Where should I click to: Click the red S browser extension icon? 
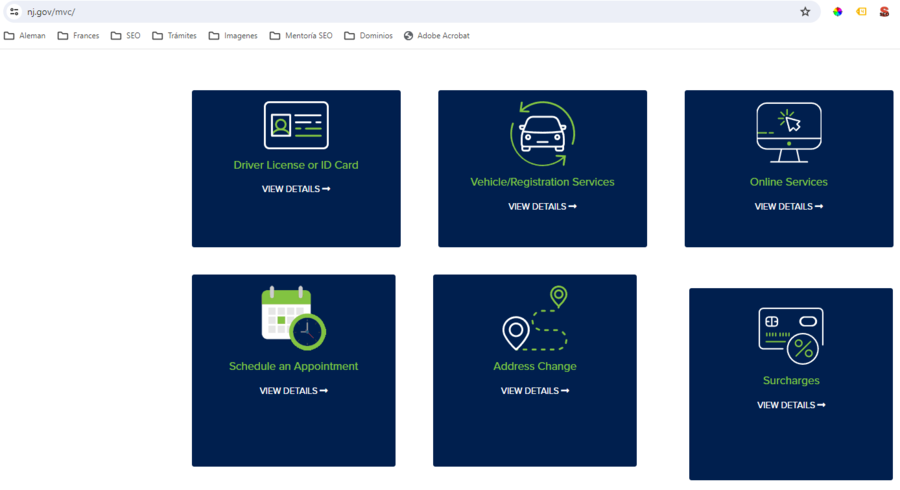click(884, 11)
